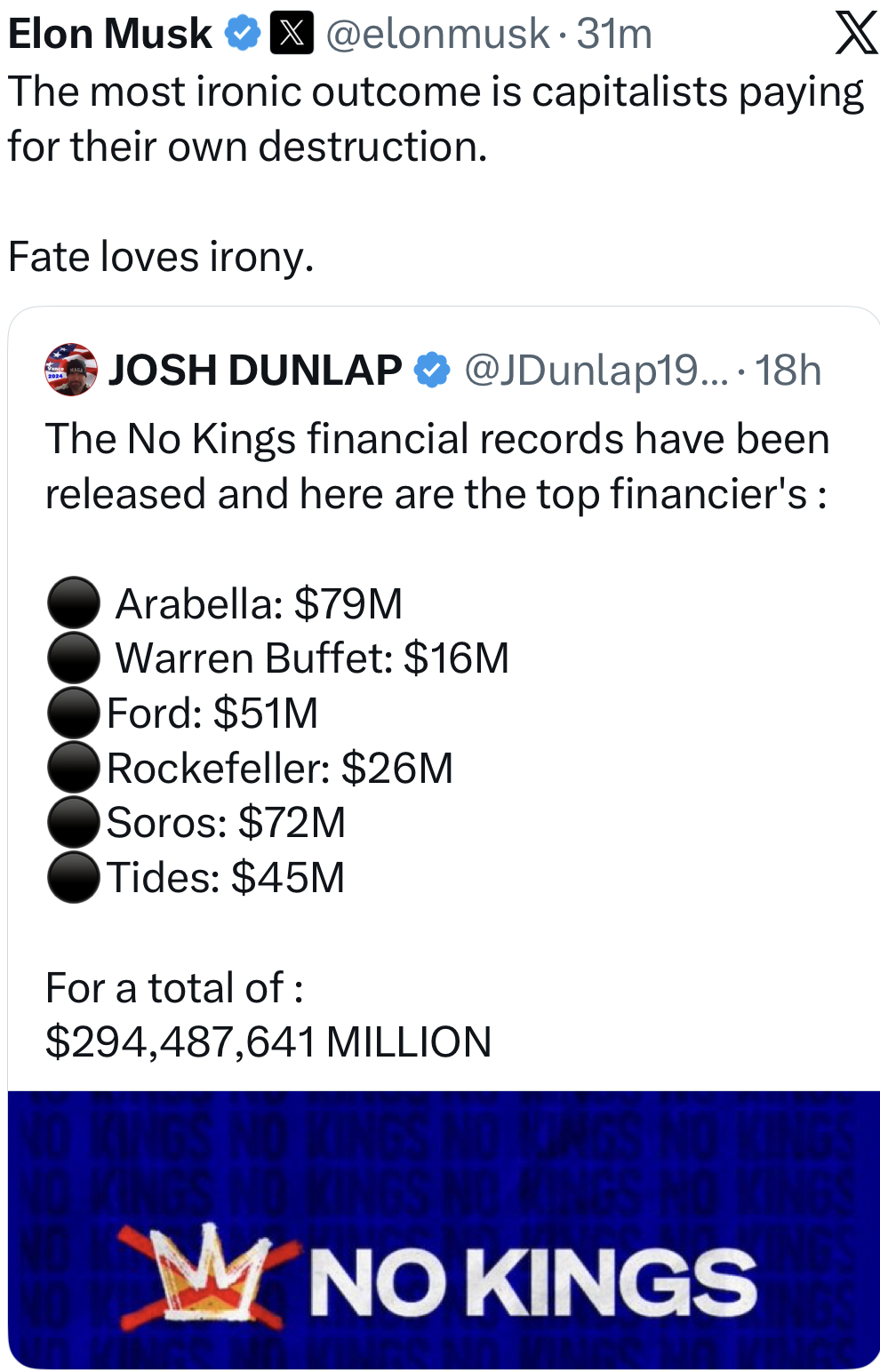Click the black X affiliation badge beside Elon Musk

[292, 34]
